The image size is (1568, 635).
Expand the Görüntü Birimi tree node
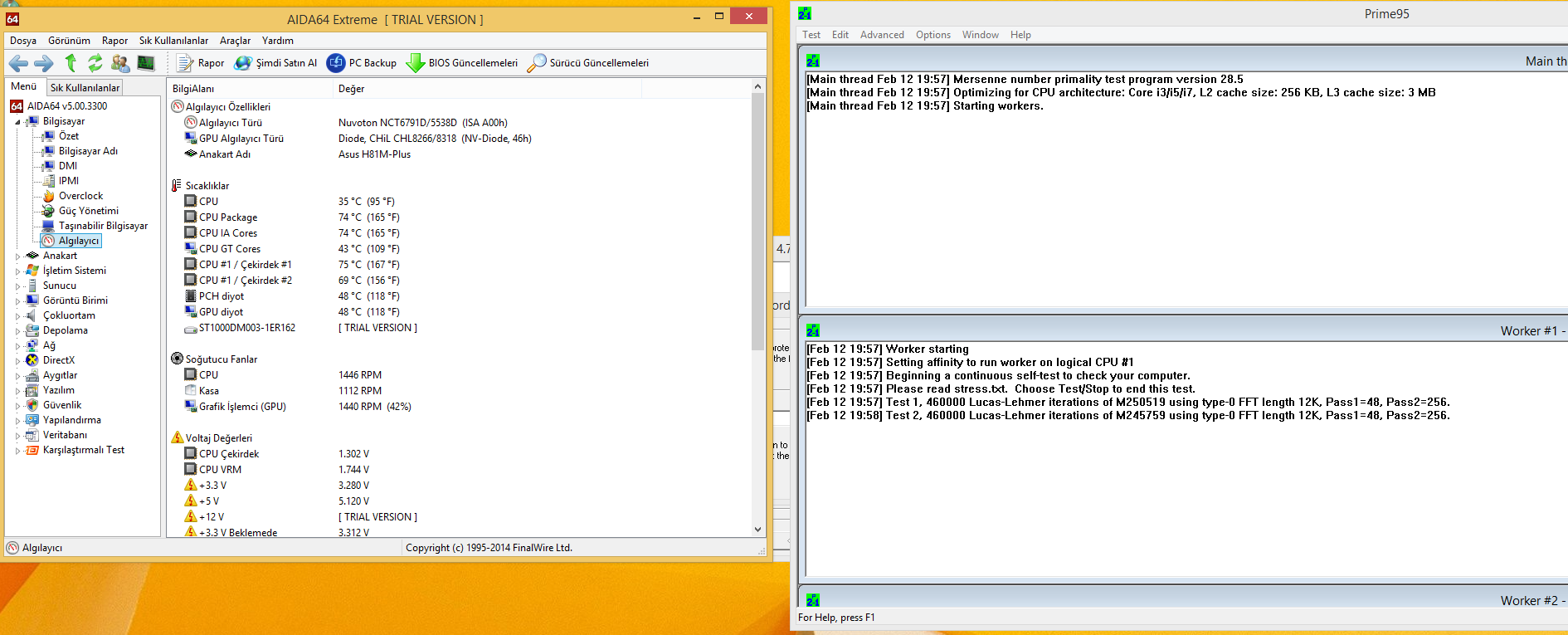point(17,301)
